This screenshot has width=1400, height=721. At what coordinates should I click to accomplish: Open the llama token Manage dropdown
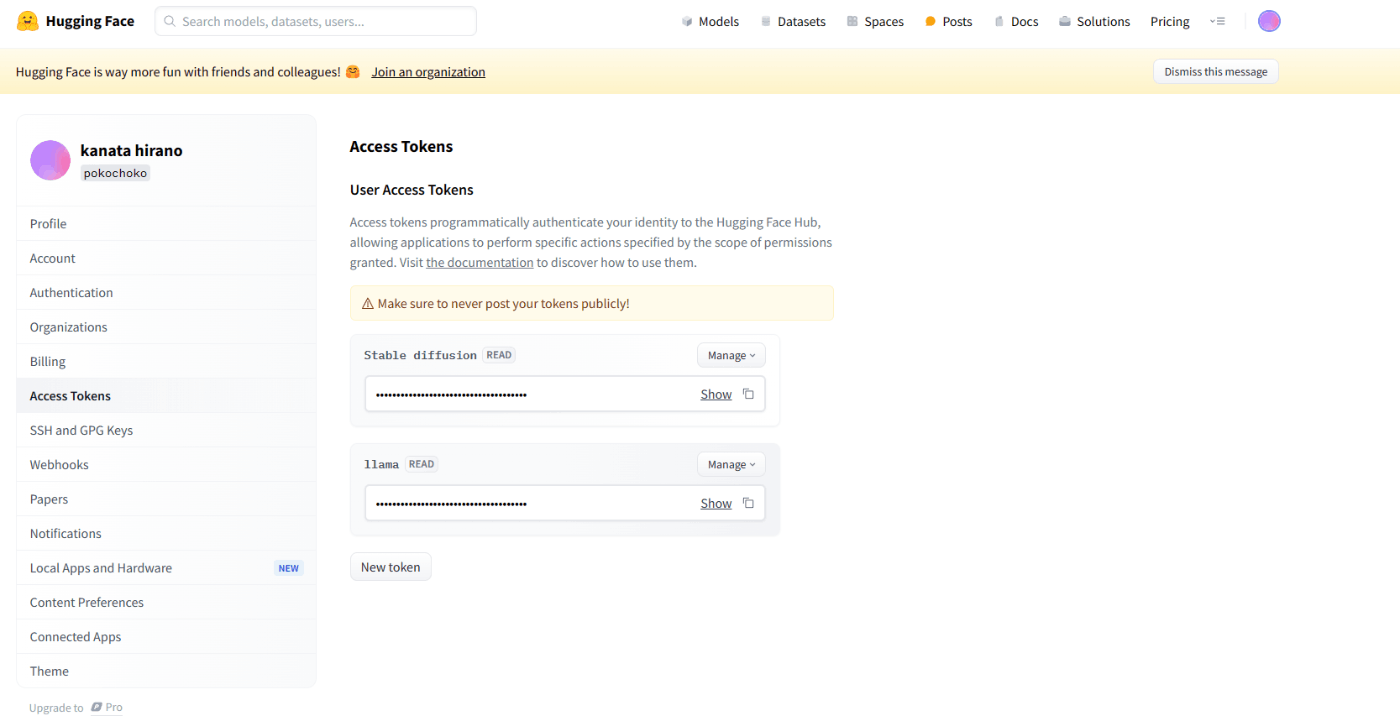731,464
